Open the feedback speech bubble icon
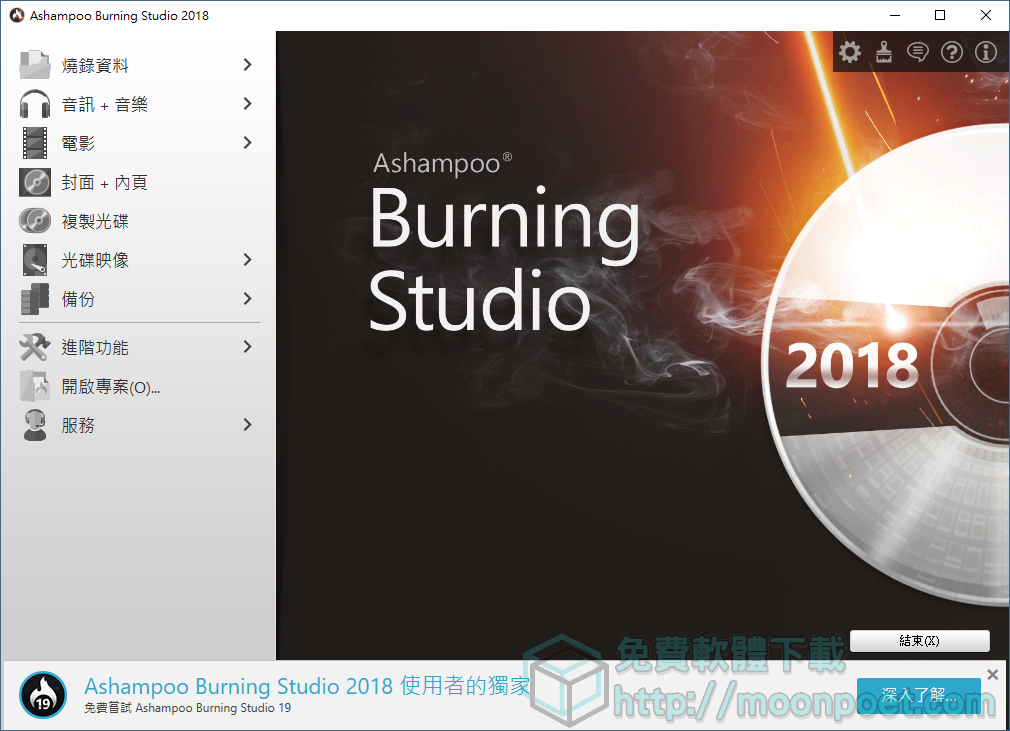The height and width of the screenshot is (731, 1010). tap(917, 51)
